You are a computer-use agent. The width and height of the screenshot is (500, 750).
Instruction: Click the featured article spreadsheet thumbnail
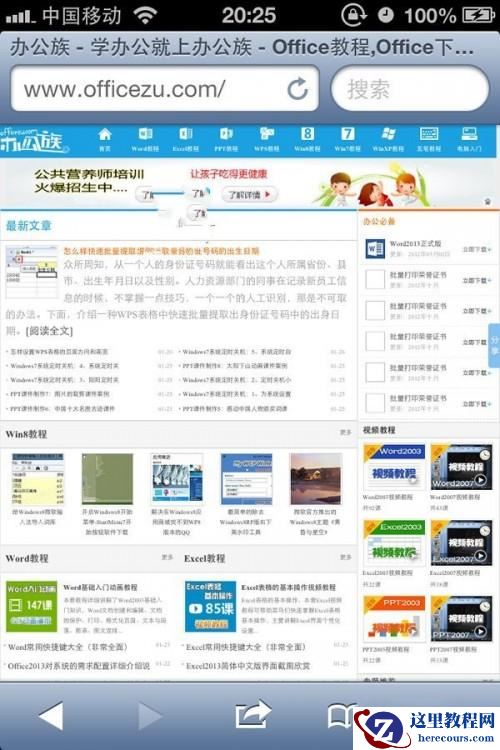pyautogui.click(x=31, y=271)
